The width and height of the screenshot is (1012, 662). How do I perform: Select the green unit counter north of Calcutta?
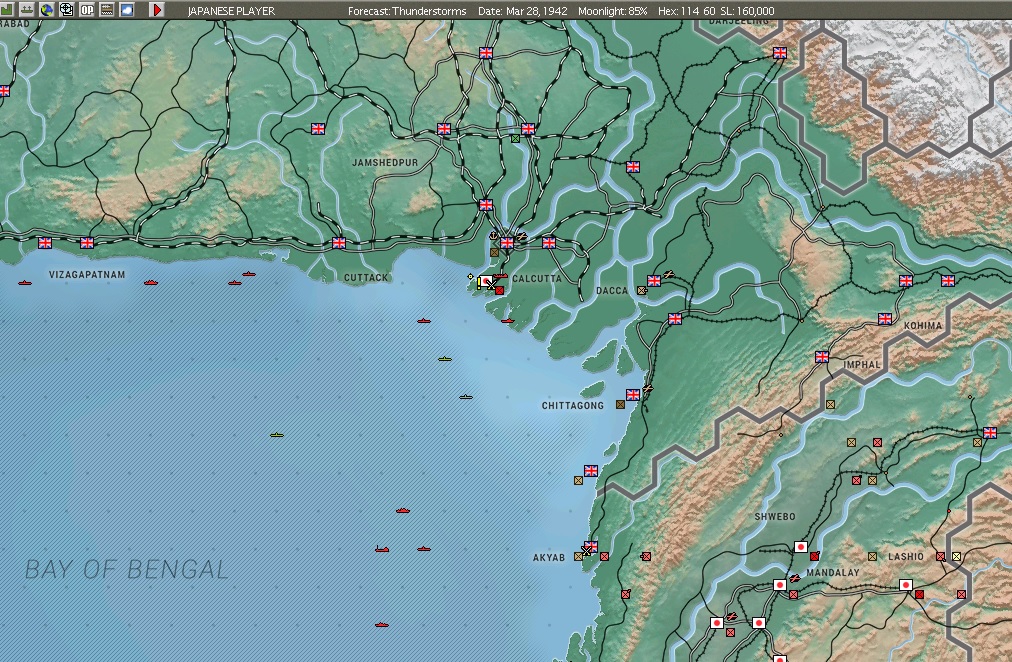point(515,138)
